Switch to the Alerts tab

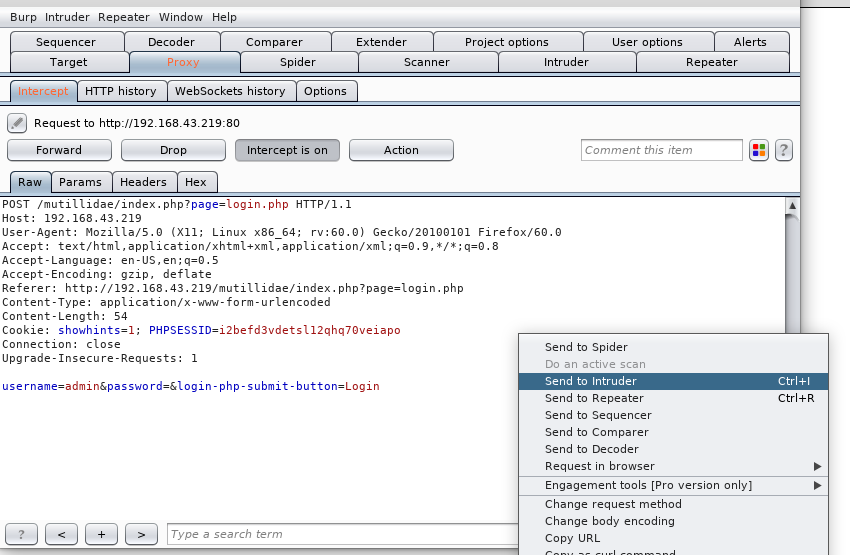click(750, 42)
